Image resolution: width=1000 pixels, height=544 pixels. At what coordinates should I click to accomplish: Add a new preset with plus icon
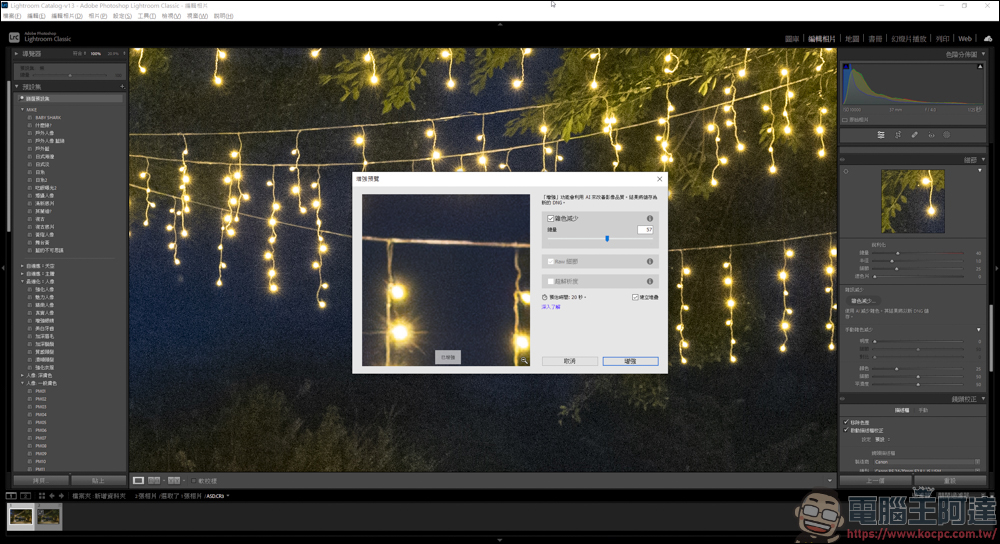[x=122, y=87]
